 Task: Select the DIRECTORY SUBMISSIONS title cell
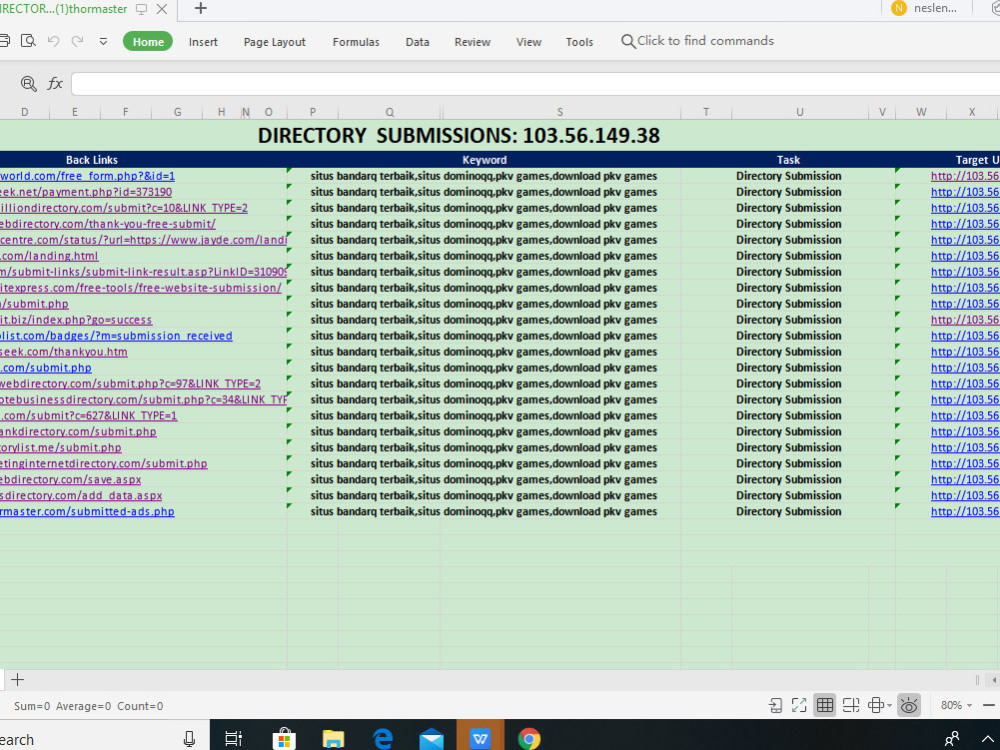click(459, 135)
